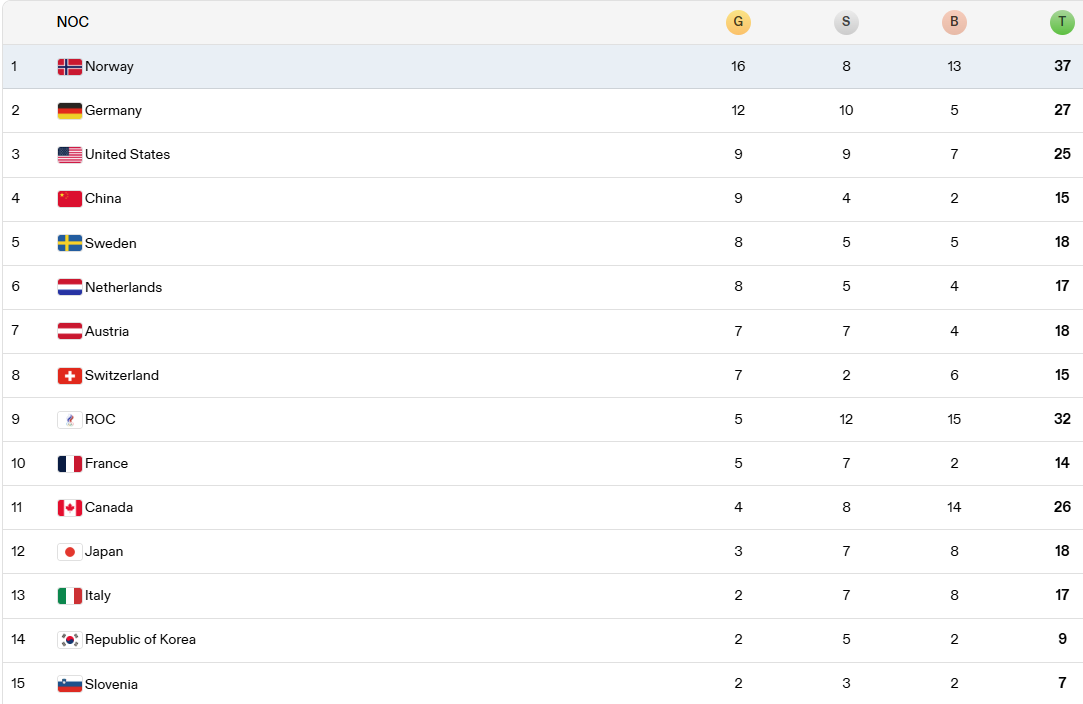Click the gold medal G column icon

(x=738, y=23)
